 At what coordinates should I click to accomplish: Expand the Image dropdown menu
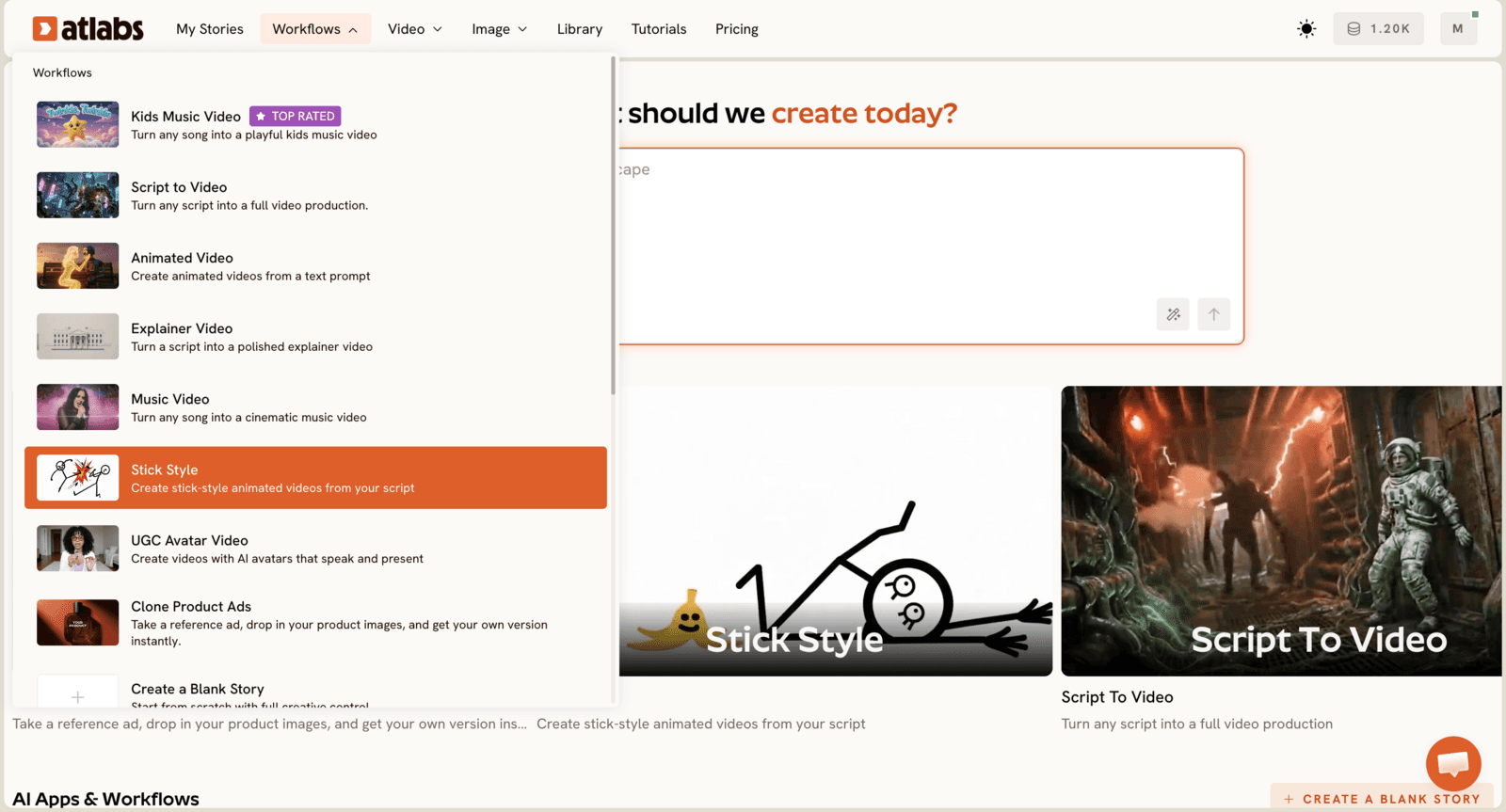500,29
